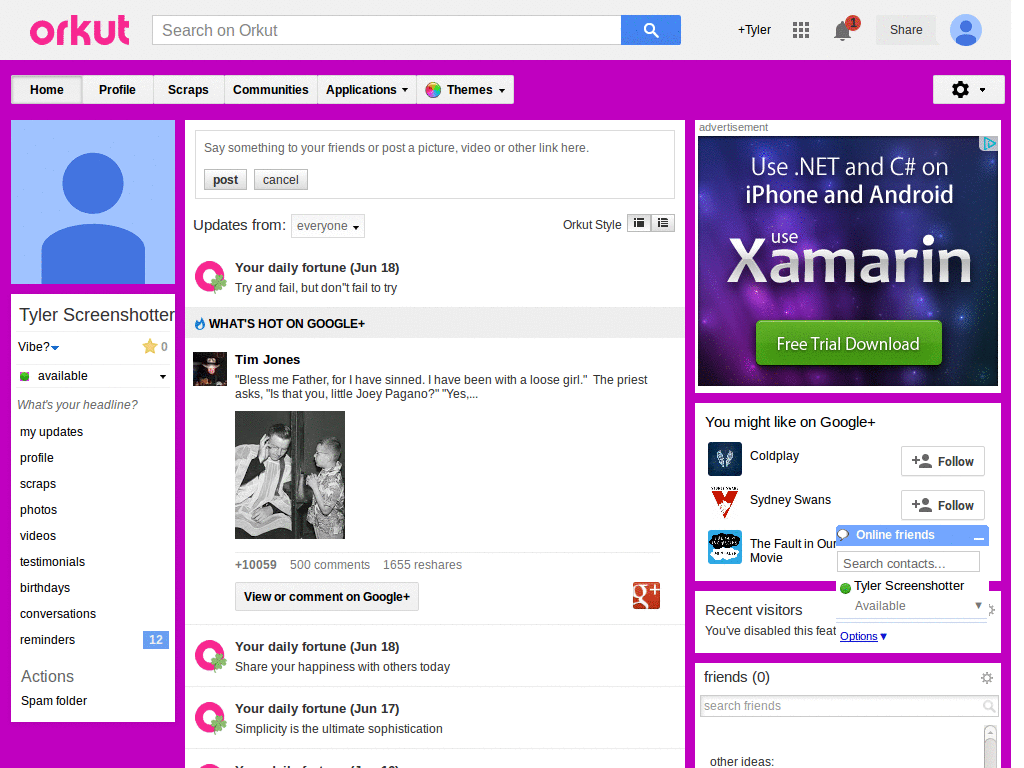This screenshot has height=768, width=1024.
Task: Open the Communities tab
Action: pyautogui.click(x=270, y=89)
